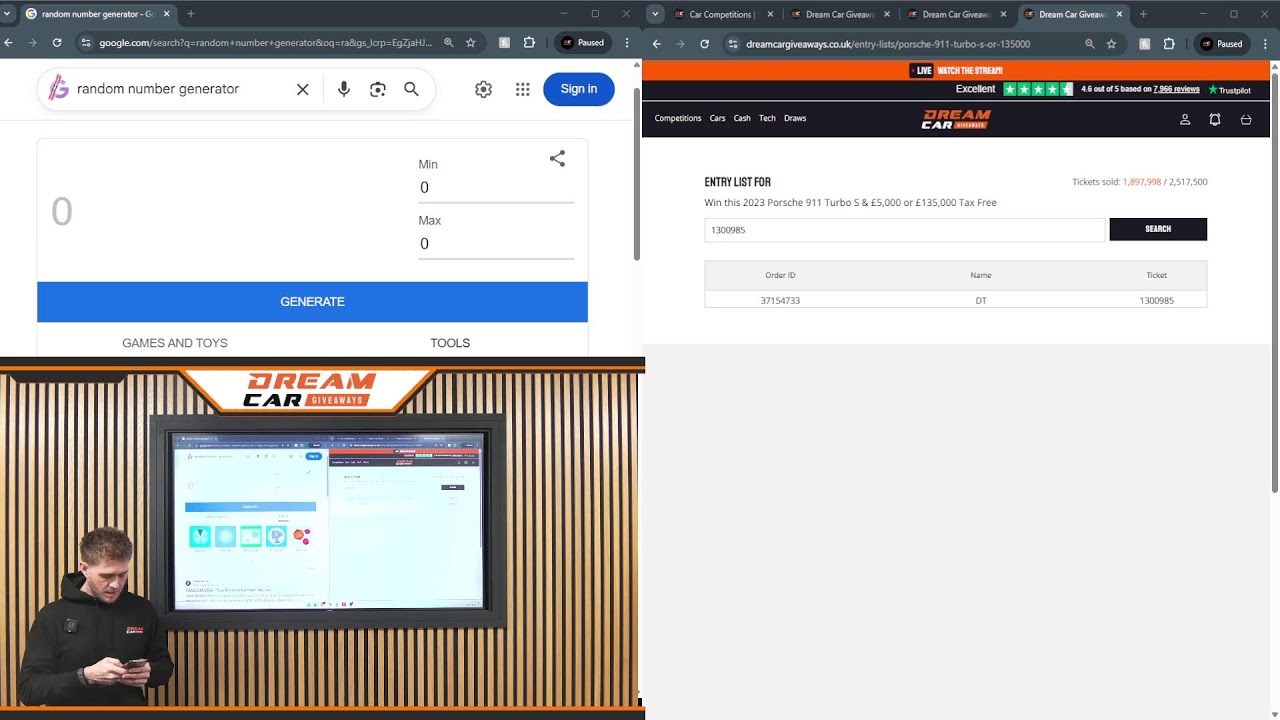Share the random number generator
This screenshot has height=720, width=1280.
tap(557, 158)
